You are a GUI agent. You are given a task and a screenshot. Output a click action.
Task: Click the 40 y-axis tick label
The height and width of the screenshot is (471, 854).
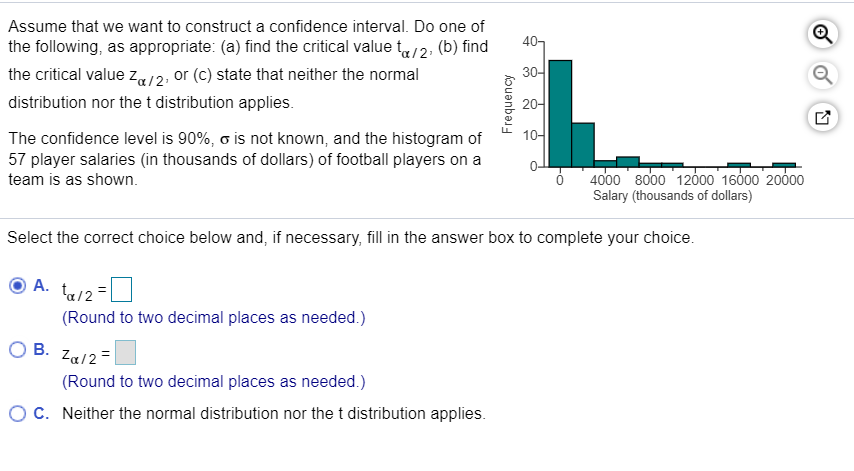coord(530,41)
